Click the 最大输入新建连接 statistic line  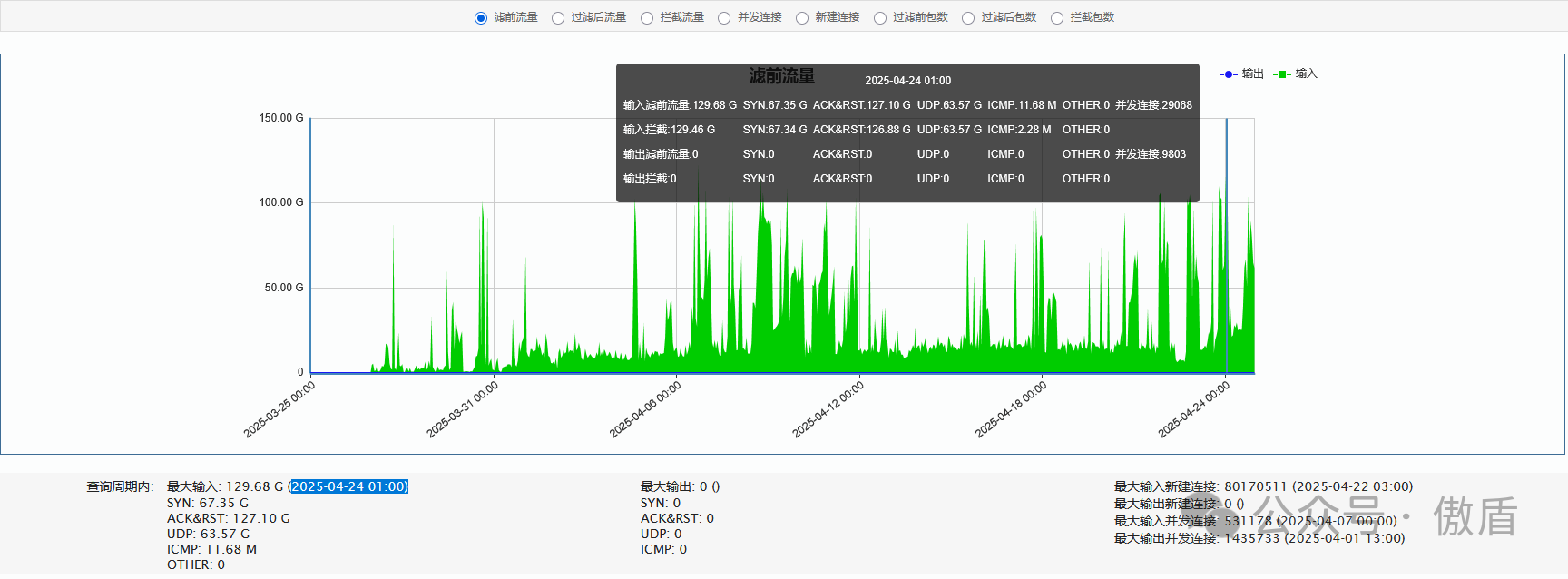tap(1263, 486)
